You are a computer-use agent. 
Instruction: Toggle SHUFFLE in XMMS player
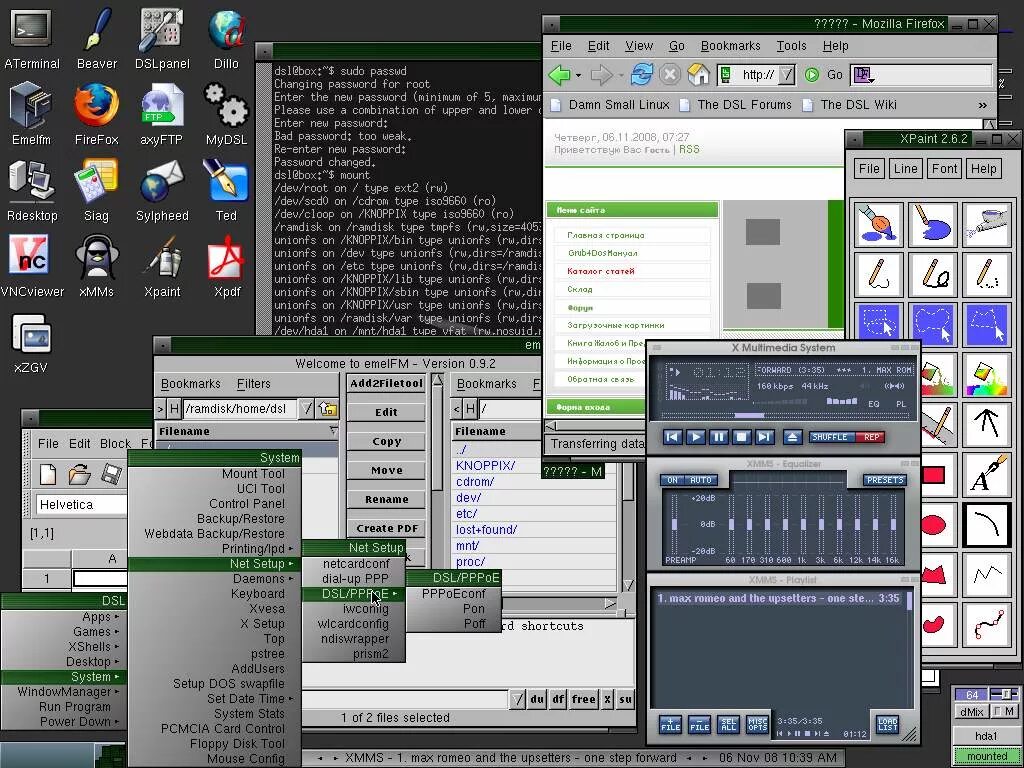coord(831,437)
